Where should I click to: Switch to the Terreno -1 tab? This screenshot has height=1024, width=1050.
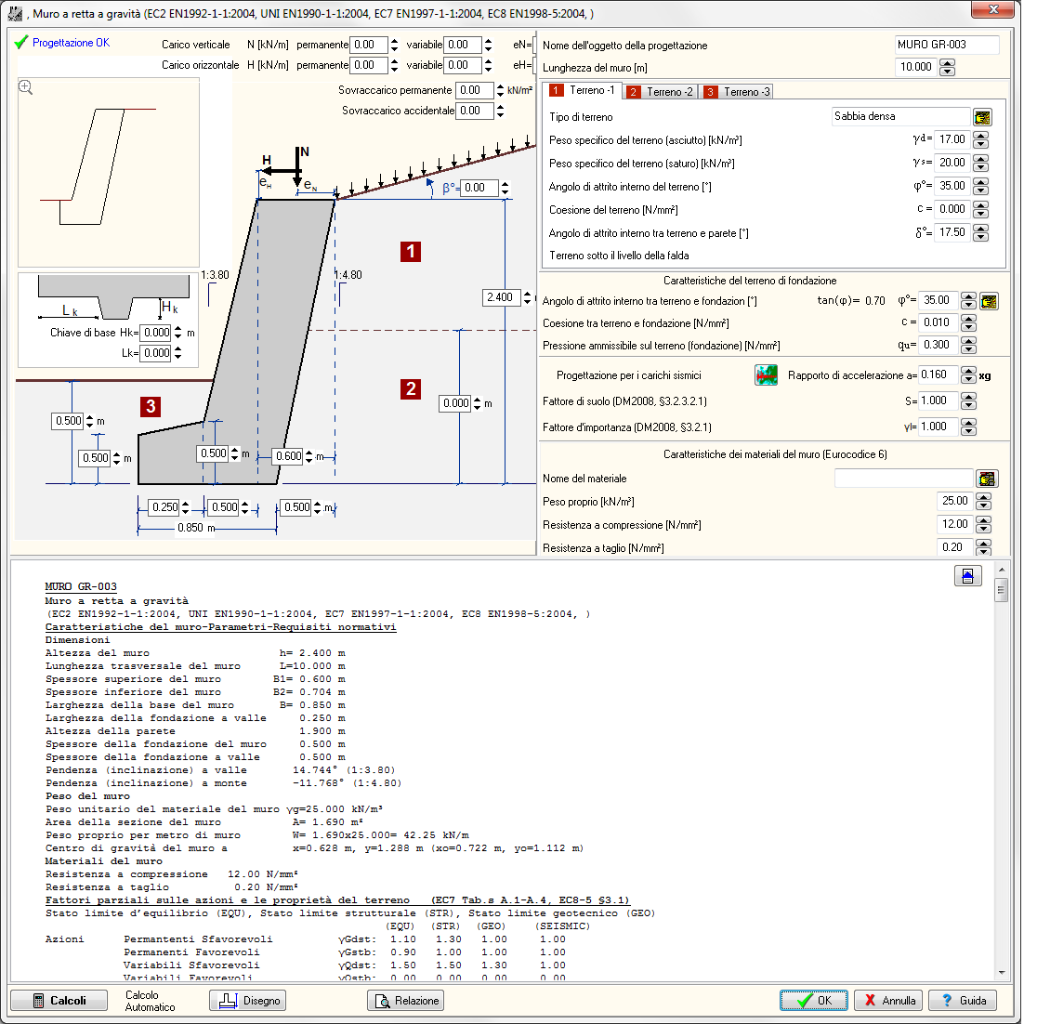point(583,90)
